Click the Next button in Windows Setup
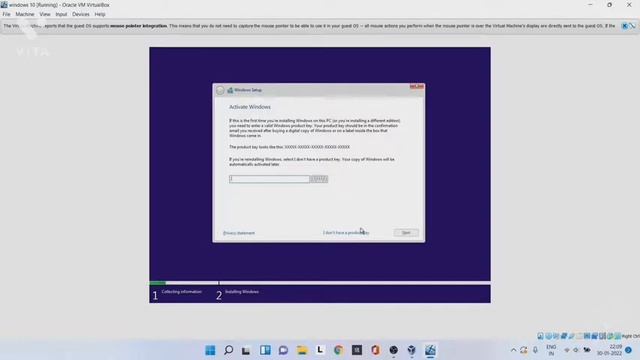Image resolution: width=640 pixels, height=360 pixels. point(406,233)
